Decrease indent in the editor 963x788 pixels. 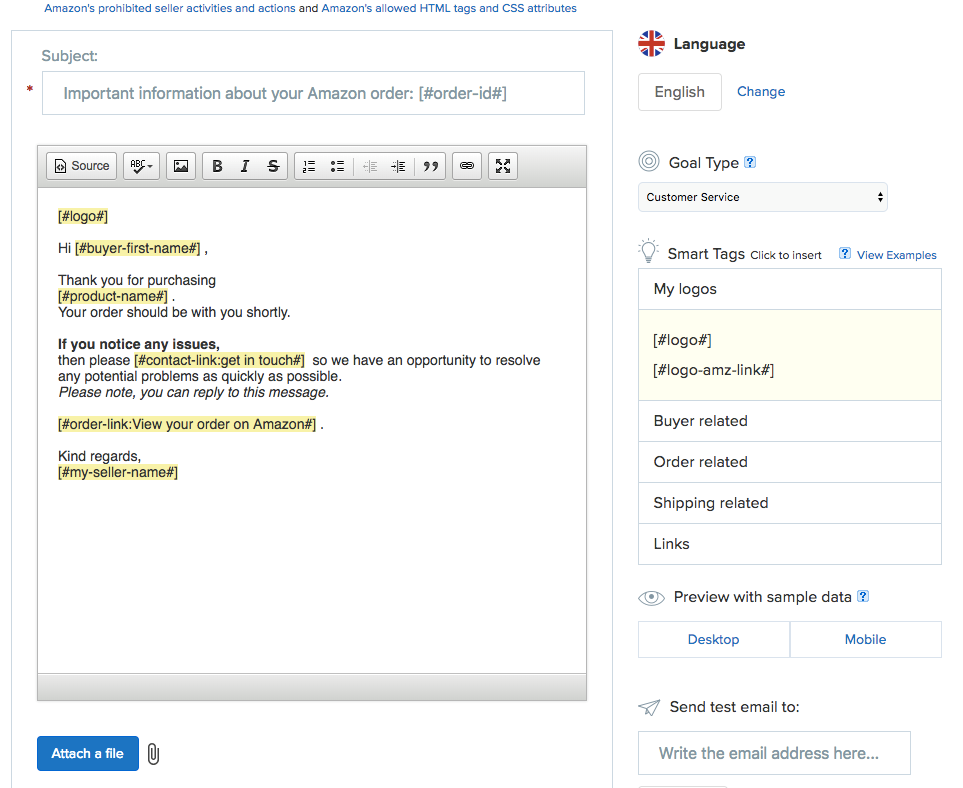pos(370,166)
